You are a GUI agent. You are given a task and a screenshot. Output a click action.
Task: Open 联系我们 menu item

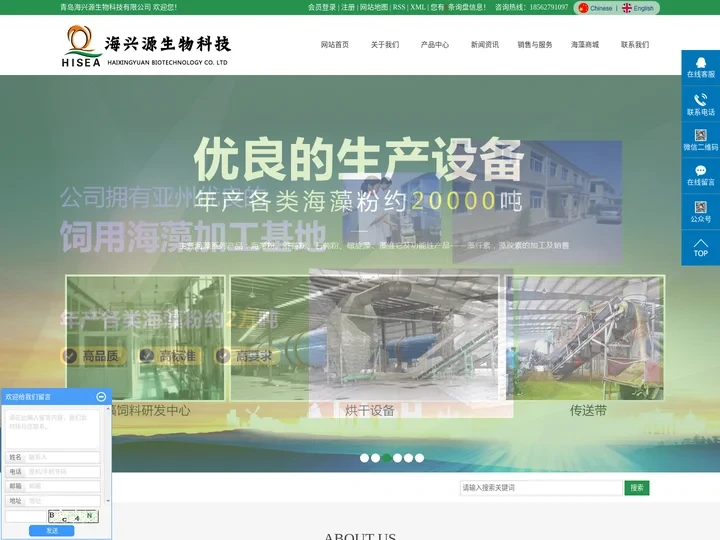pos(635,45)
